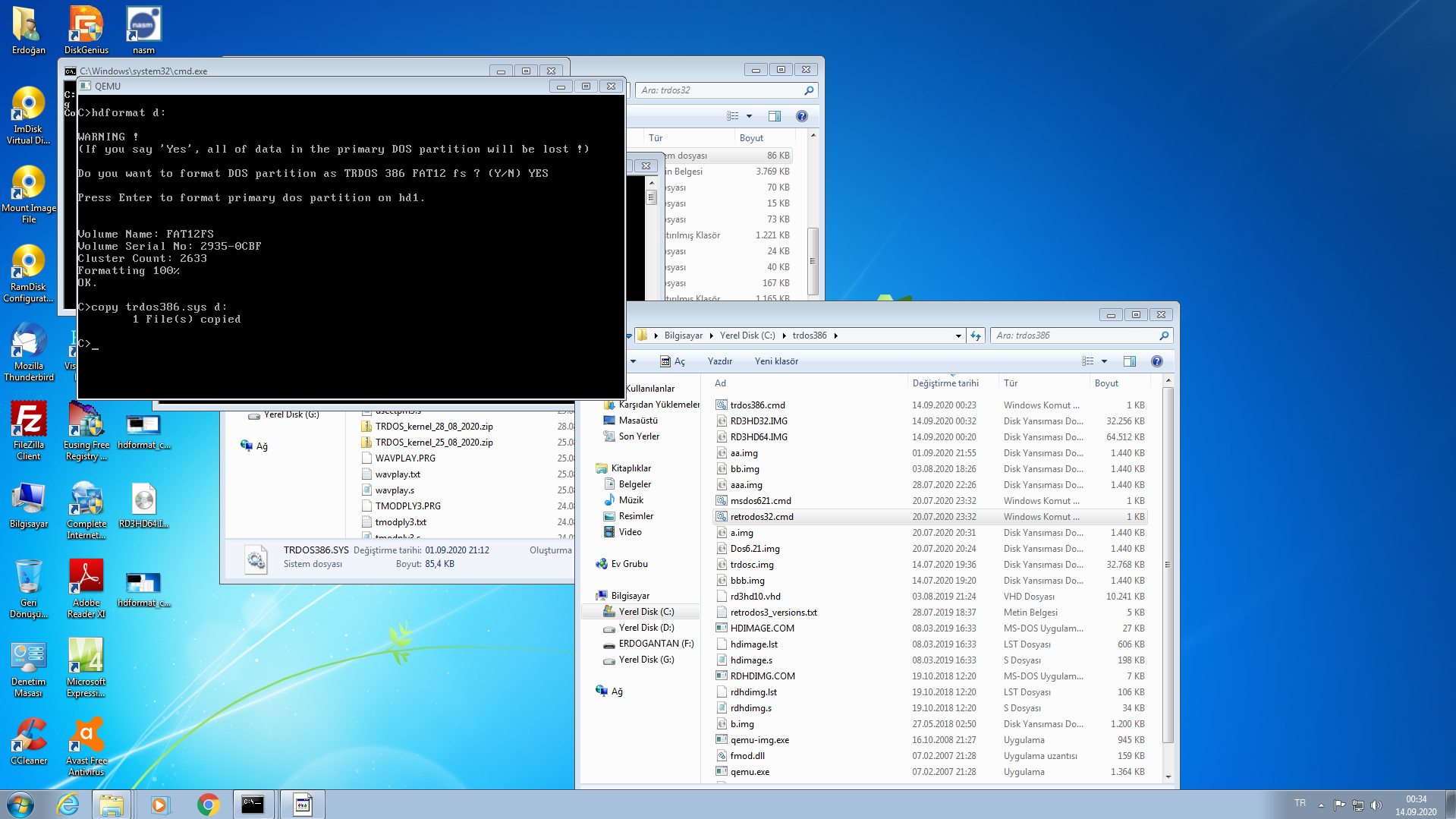Click Yeni klasör in the Explorer toolbar
This screenshot has height=819, width=1456.
[x=775, y=361]
